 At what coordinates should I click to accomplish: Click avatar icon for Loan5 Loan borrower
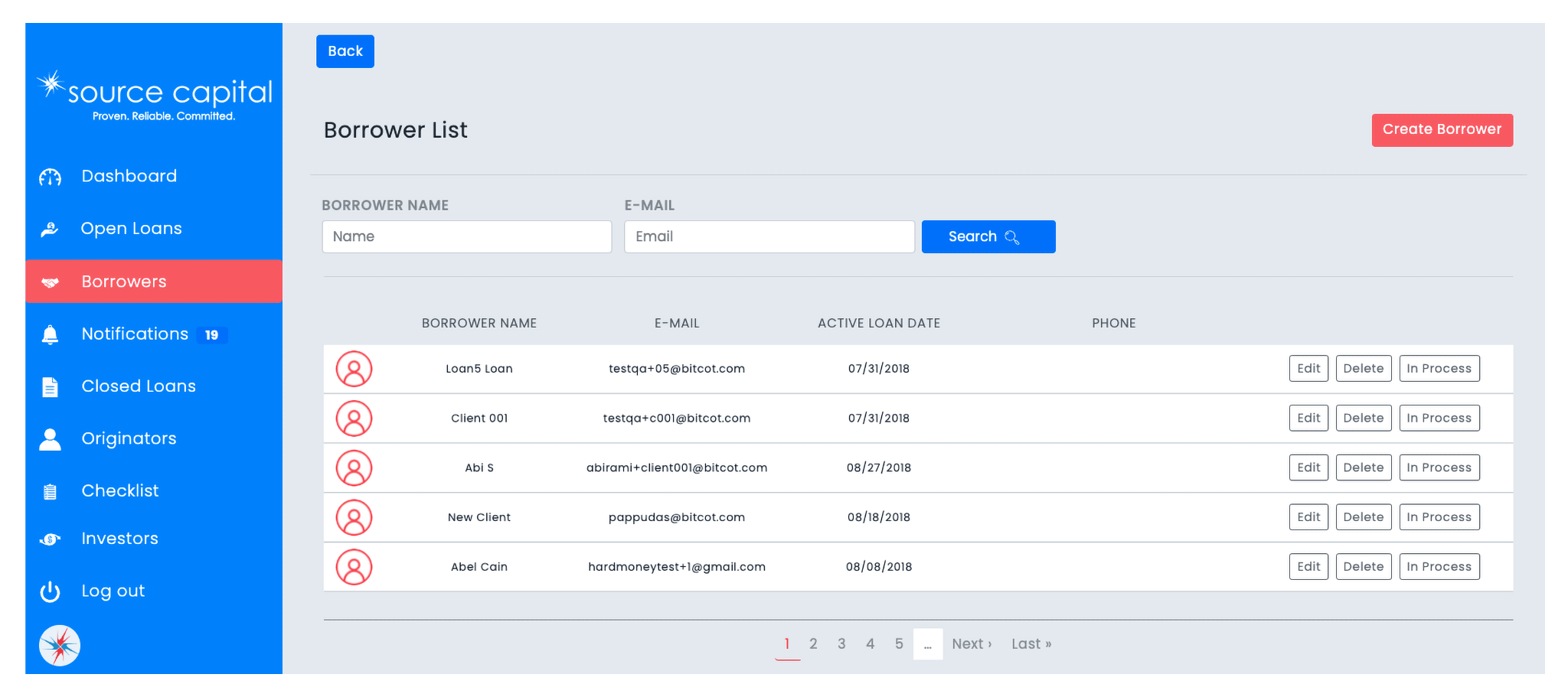click(x=354, y=369)
